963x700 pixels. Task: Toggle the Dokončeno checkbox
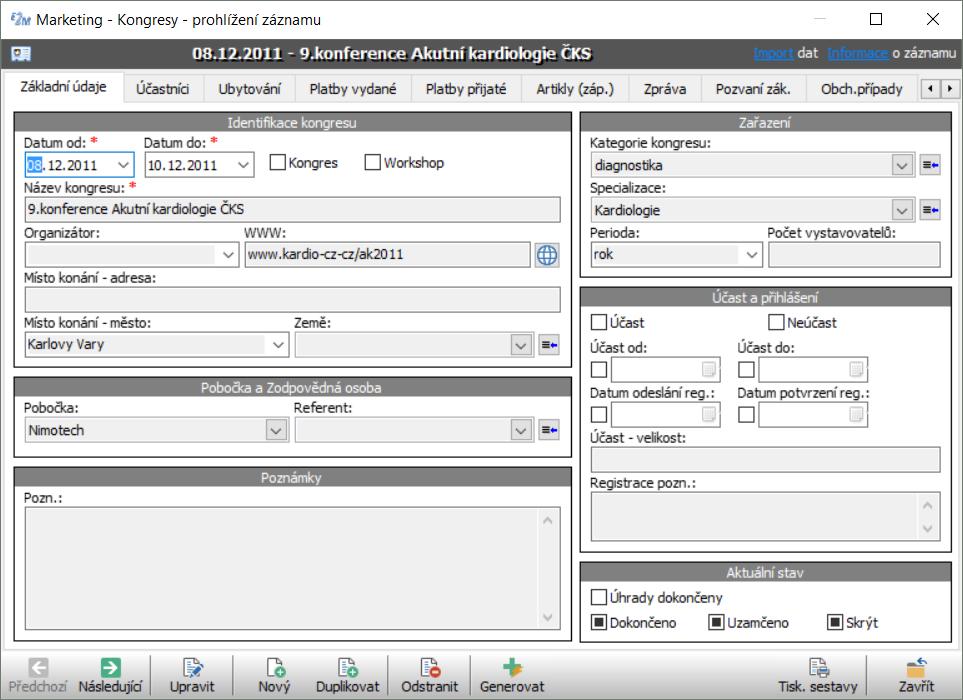pos(598,623)
